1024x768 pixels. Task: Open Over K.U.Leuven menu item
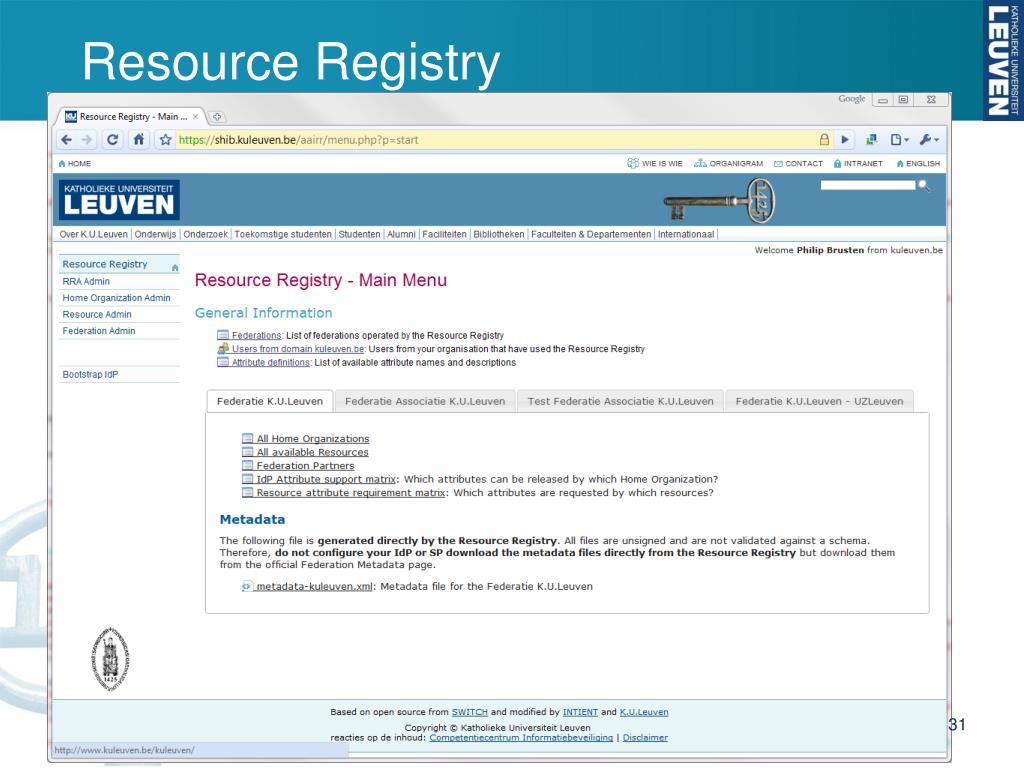(93, 234)
